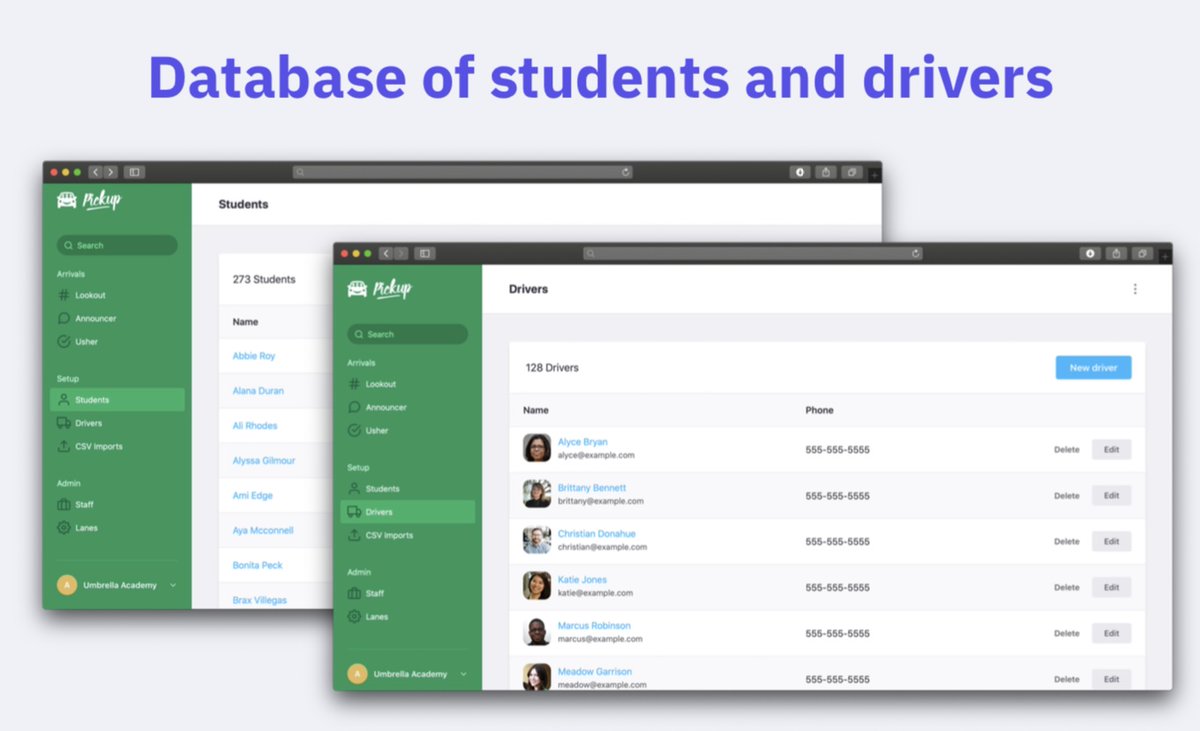
Task: Open student Ami Edge in Students window
Action: pos(253,496)
